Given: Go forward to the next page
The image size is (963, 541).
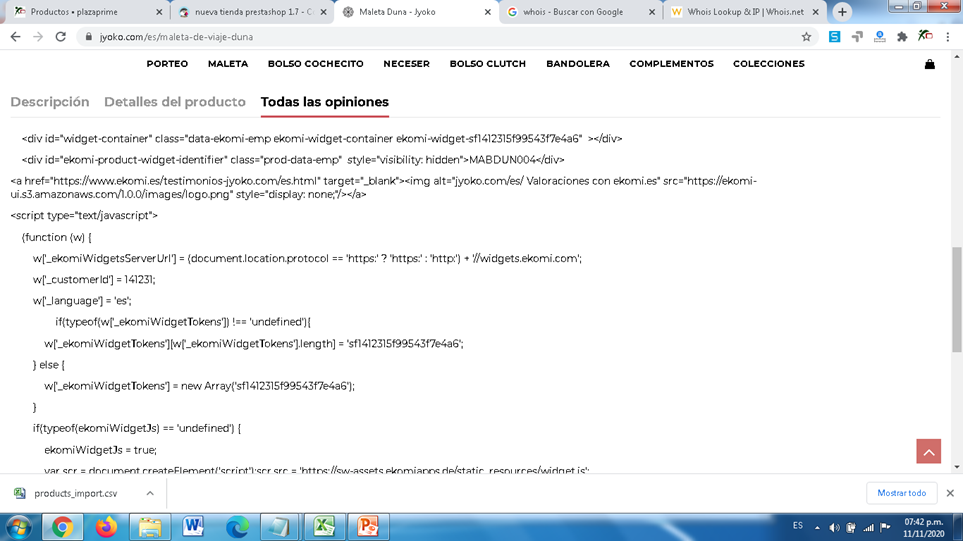Looking at the screenshot, I should (x=38, y=37).
